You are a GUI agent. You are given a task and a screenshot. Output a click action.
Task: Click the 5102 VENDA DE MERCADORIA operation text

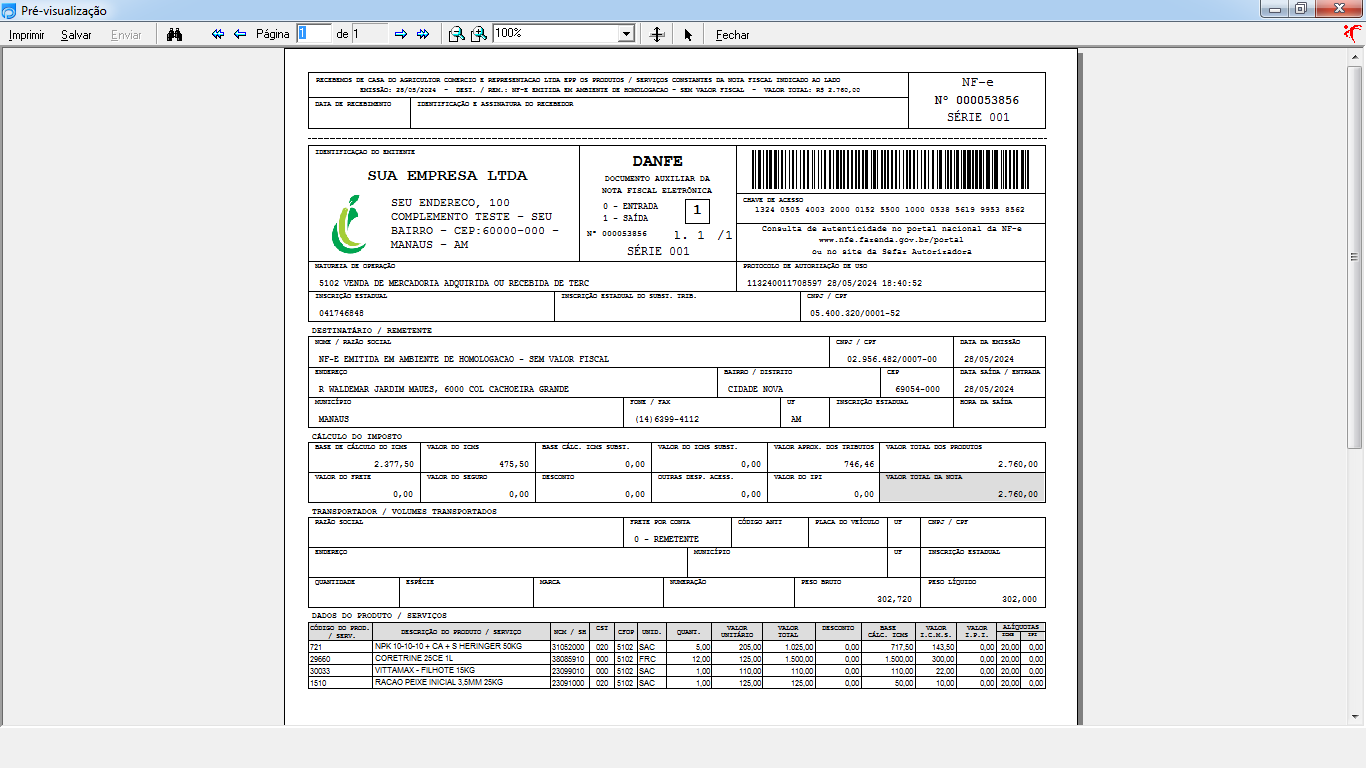click(454, 283)
